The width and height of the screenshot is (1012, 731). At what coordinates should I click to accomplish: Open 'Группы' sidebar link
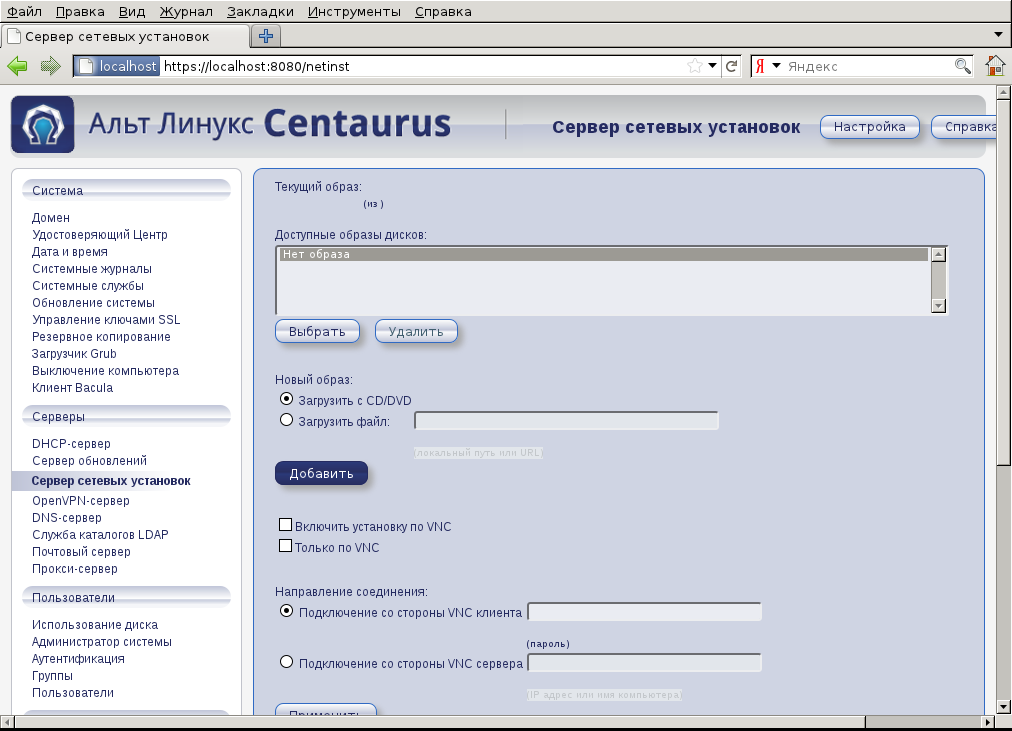point(52,676)
